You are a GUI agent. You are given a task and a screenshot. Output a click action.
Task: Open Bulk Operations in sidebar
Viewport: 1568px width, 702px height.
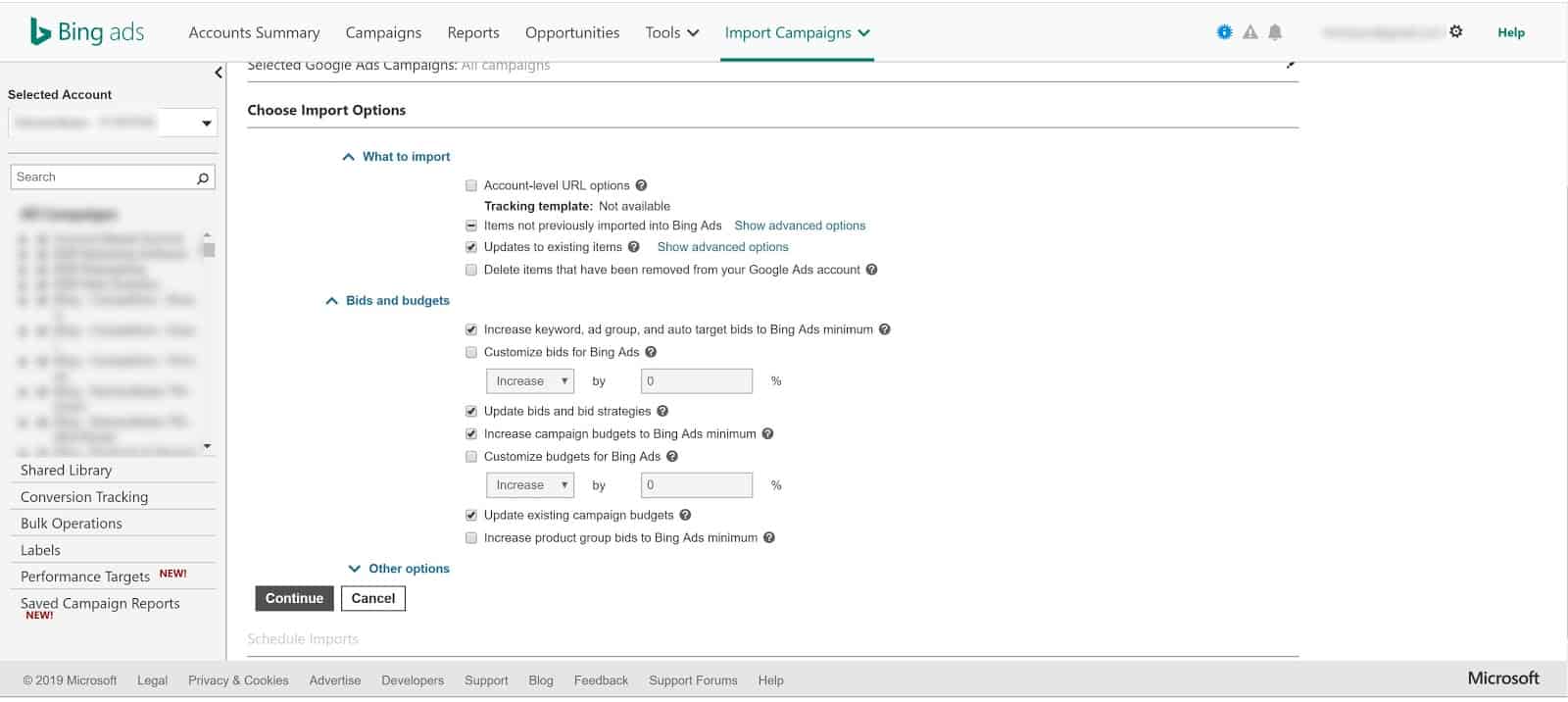point(72,524)
